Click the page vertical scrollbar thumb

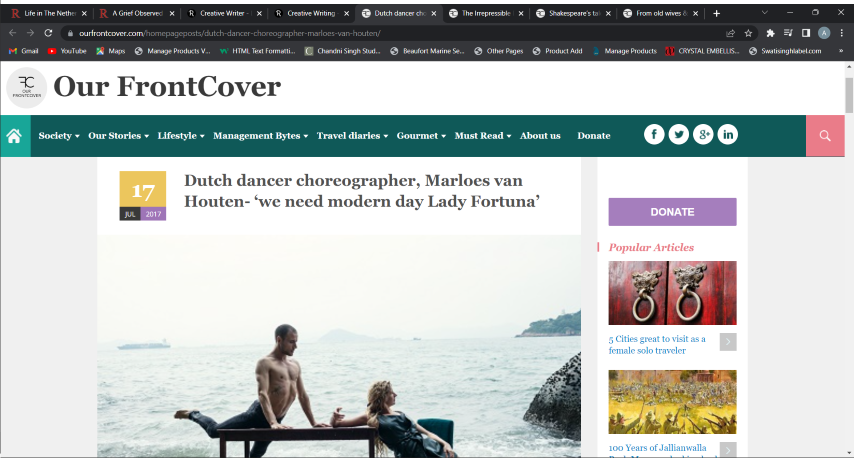tap(849, 95)
